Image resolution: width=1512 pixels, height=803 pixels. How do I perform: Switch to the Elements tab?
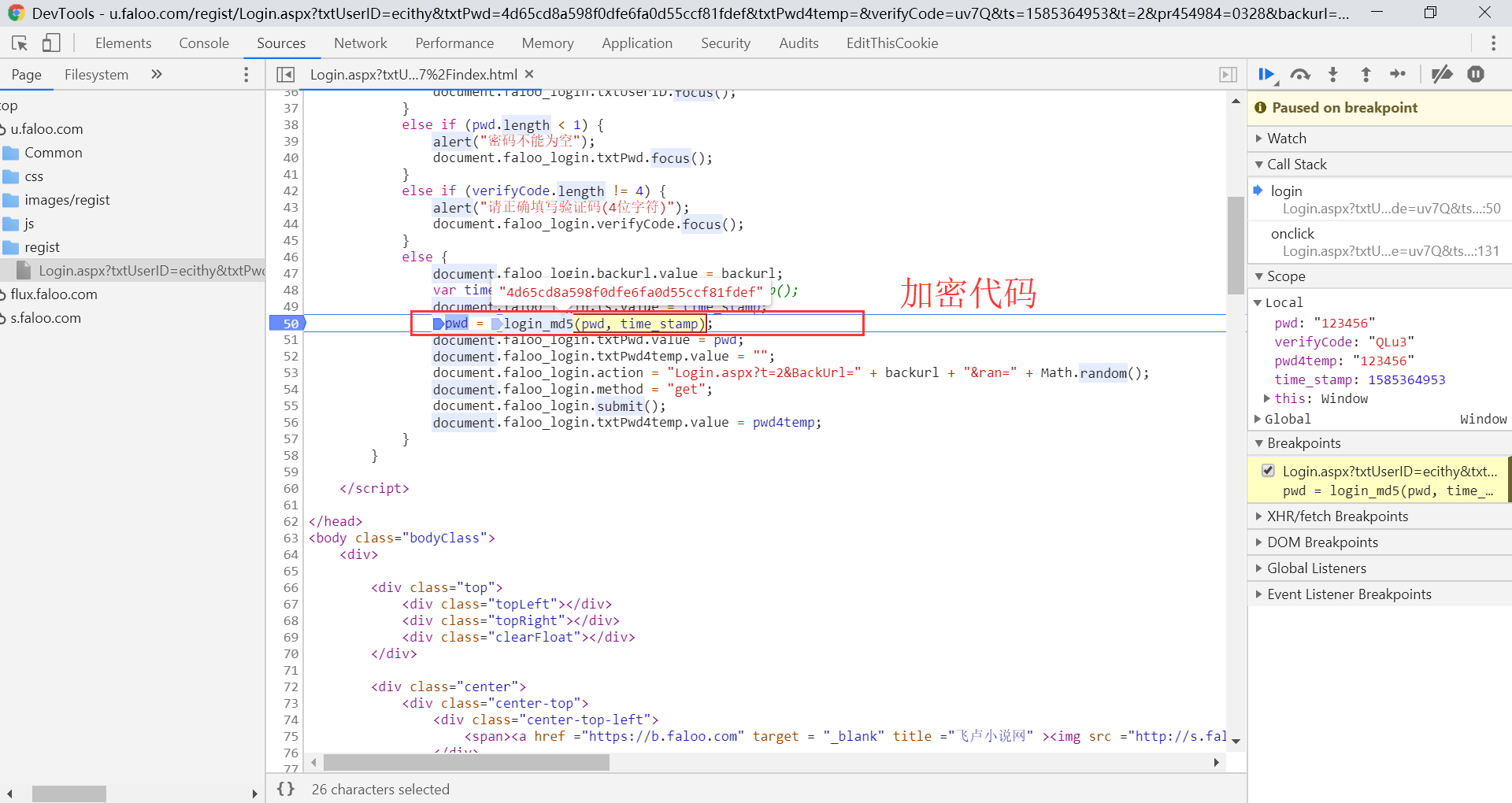pyautogui.click(x=123, y=43)
